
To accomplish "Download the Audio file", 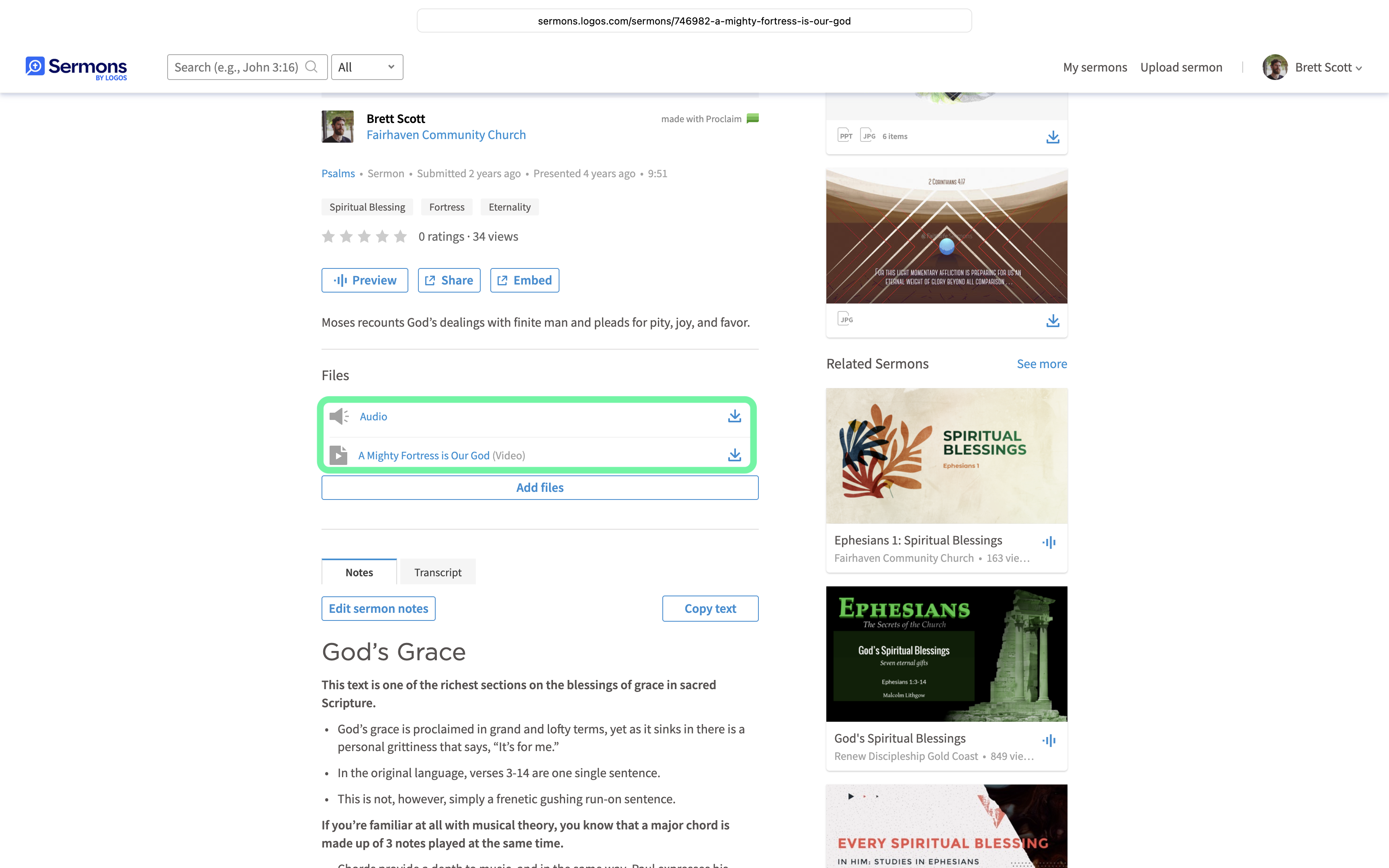I will point(734,416).
